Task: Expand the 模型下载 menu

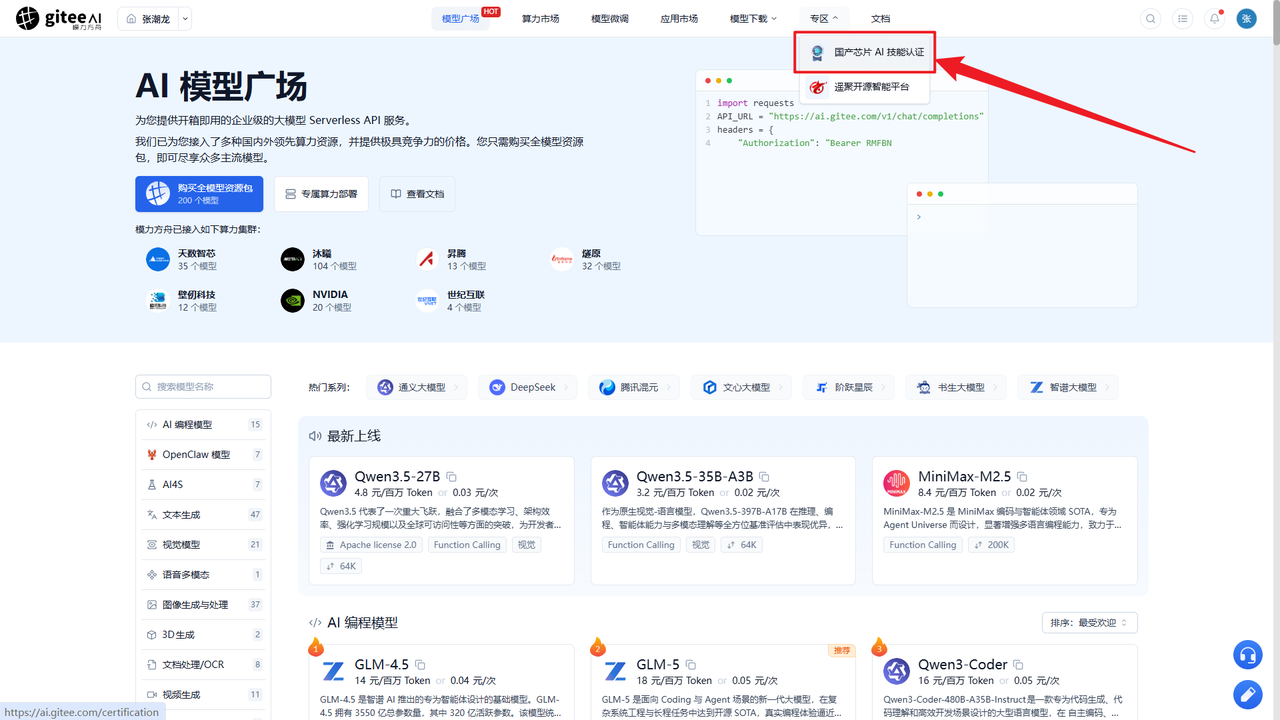Action: (x=753, y=19)
